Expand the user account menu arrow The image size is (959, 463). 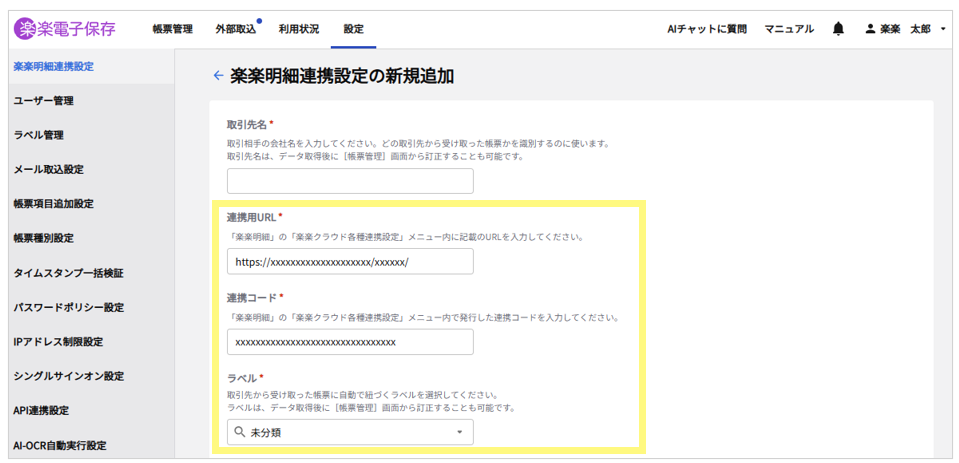tap(943, 29)
